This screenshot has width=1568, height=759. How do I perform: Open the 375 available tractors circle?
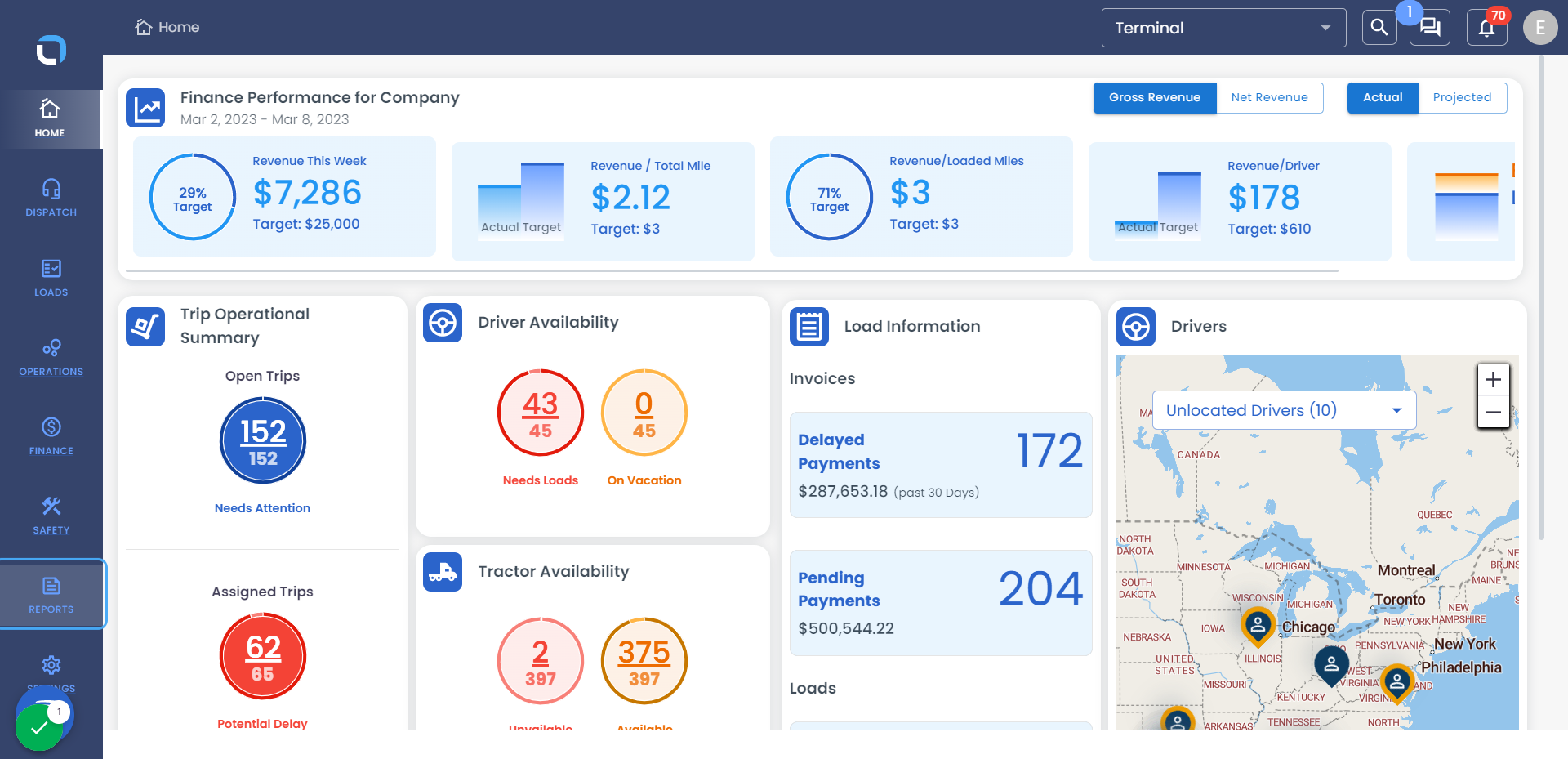[644, 661]
